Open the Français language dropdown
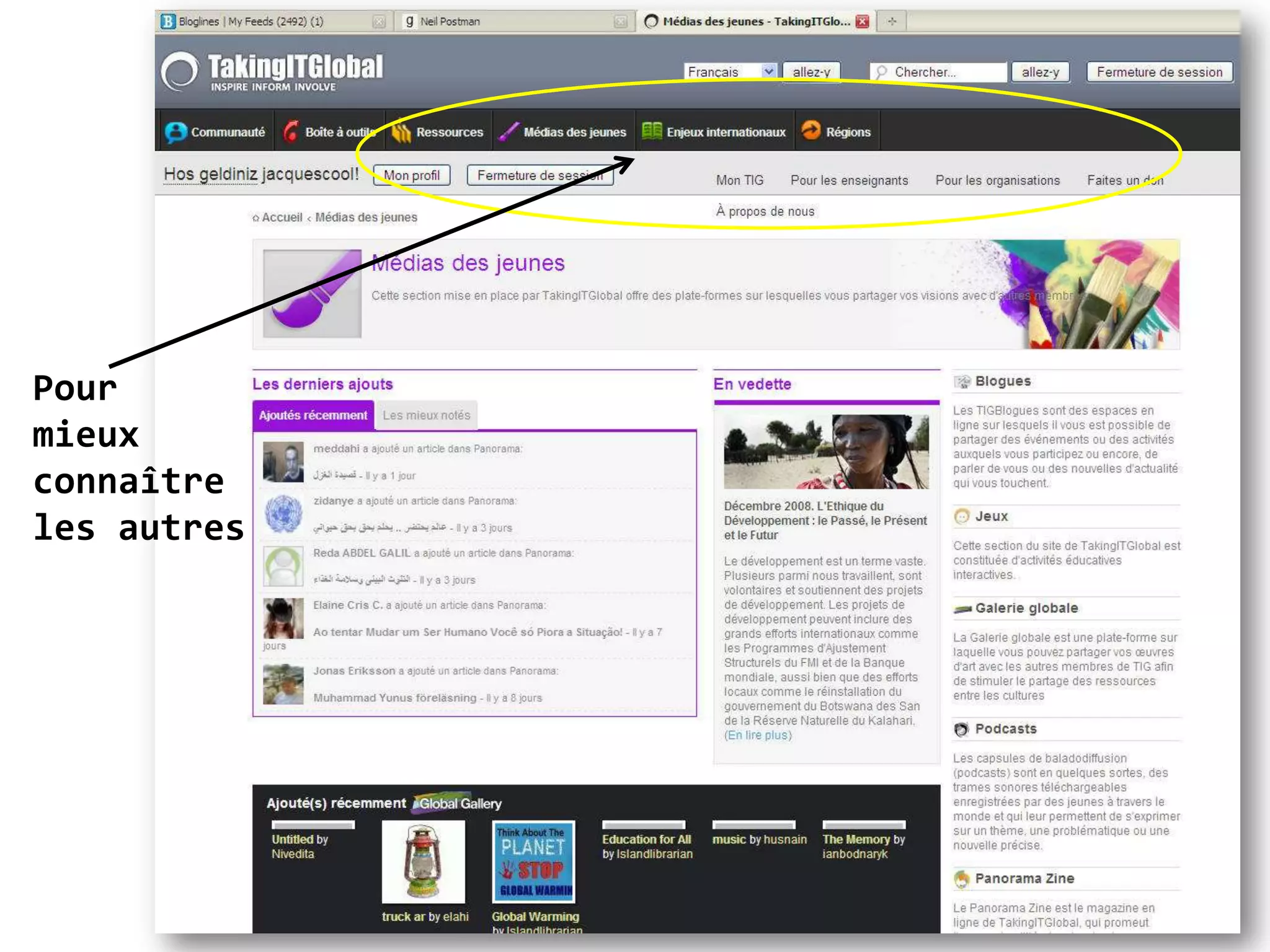The image size is (1270, 952). click(768, 71)
